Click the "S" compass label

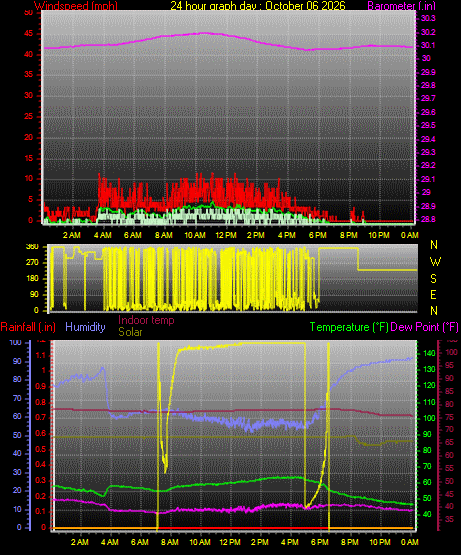pyautogui.click(x=433, y=279)
